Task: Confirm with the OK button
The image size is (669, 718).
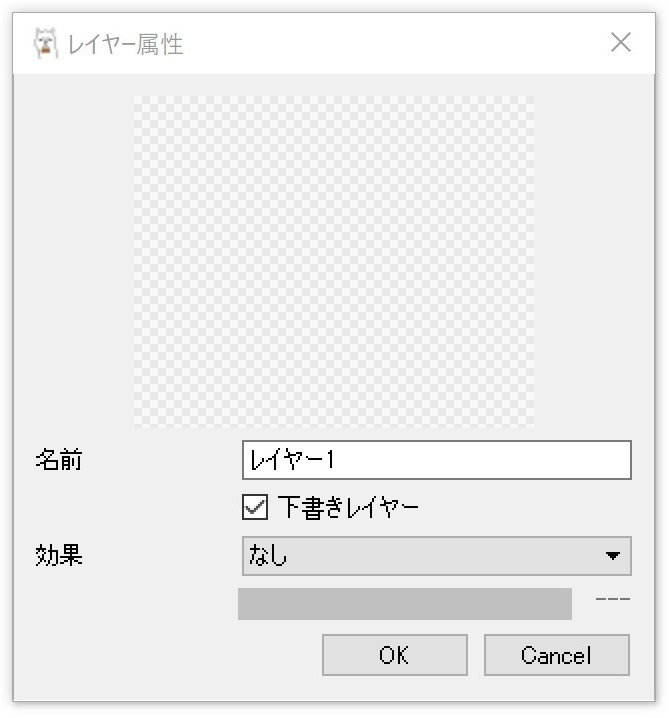Action: coord(394,655)
